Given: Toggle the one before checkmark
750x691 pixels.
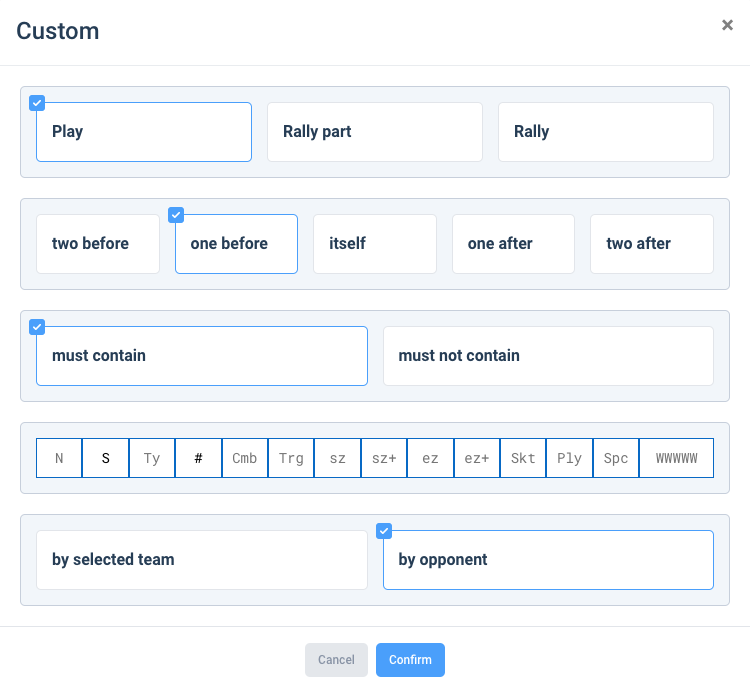Looking at the screenshot, I should (x=176, y=215).
